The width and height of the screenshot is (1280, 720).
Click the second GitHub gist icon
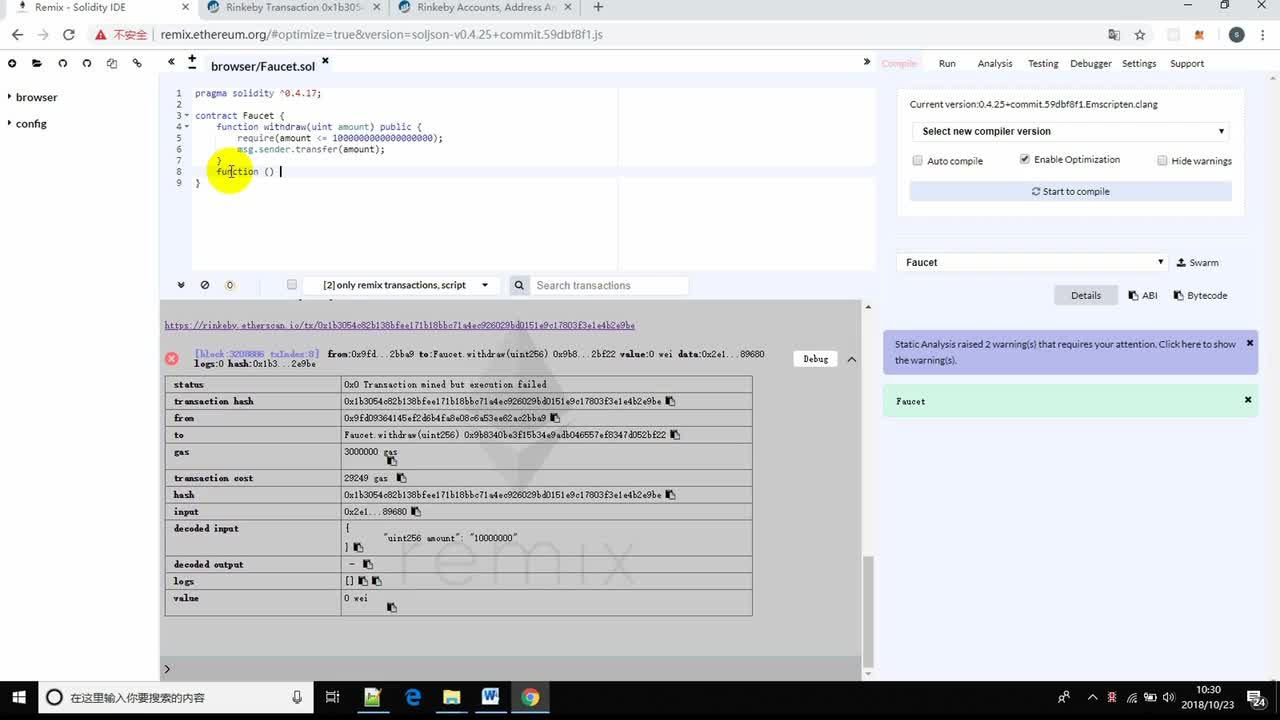[87, 63]
